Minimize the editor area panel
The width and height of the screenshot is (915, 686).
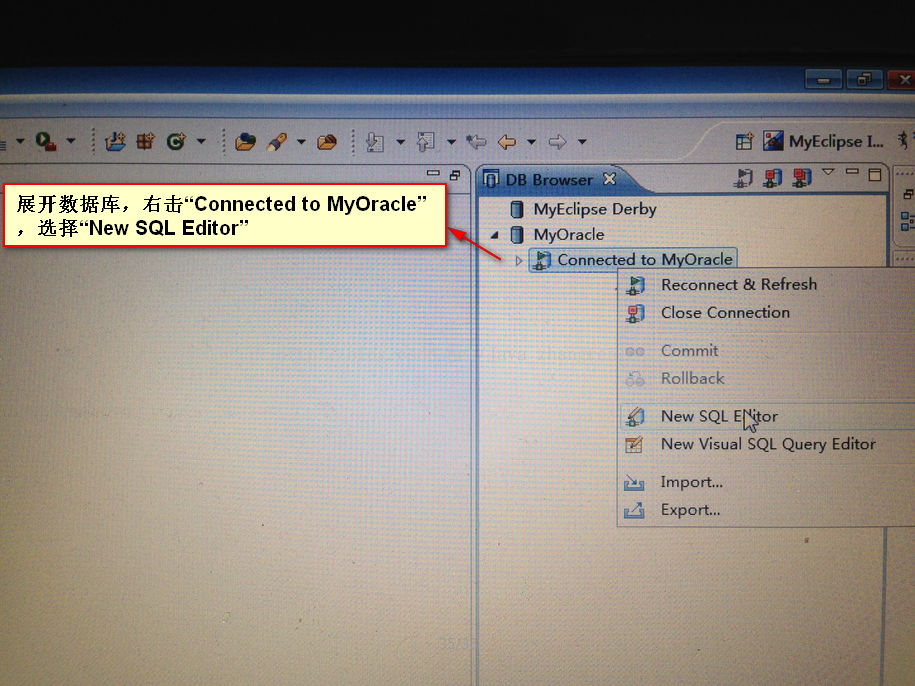[x=433, y=173]
